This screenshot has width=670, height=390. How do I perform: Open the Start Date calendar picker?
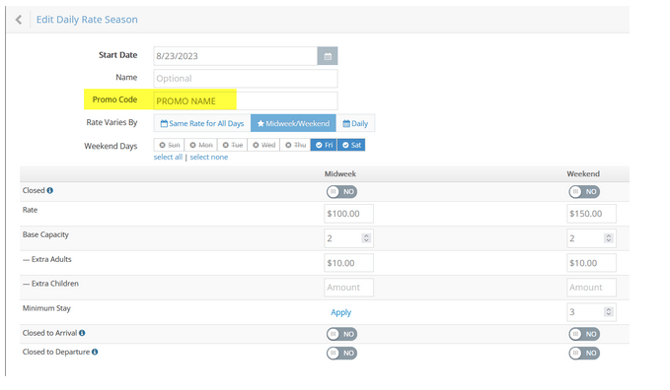[327, 56]
